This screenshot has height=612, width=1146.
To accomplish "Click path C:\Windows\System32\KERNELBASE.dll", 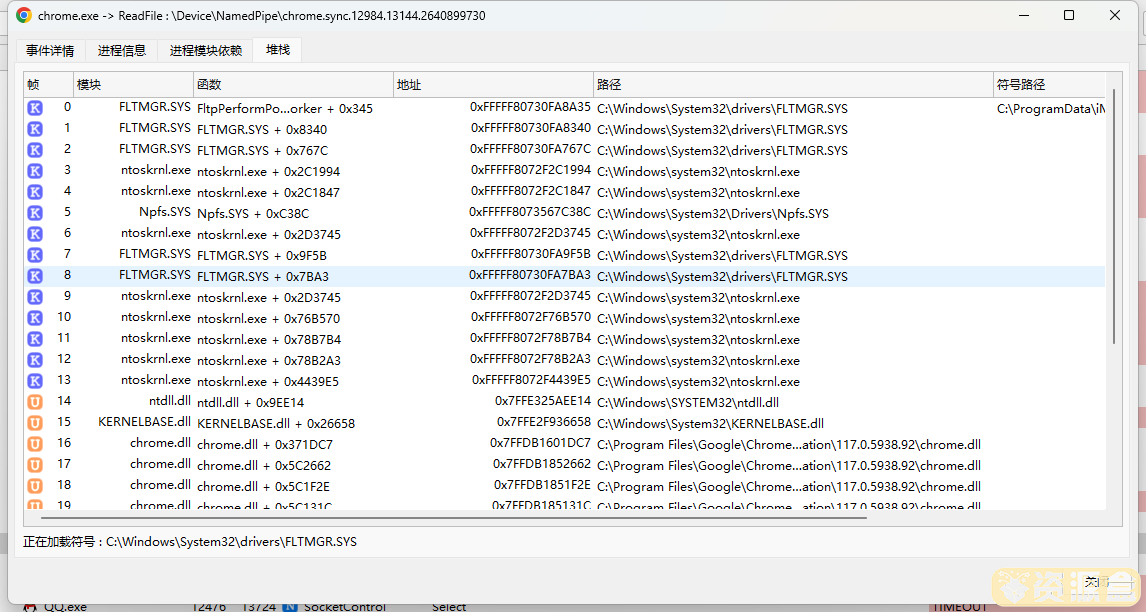I will coord(710,423).
